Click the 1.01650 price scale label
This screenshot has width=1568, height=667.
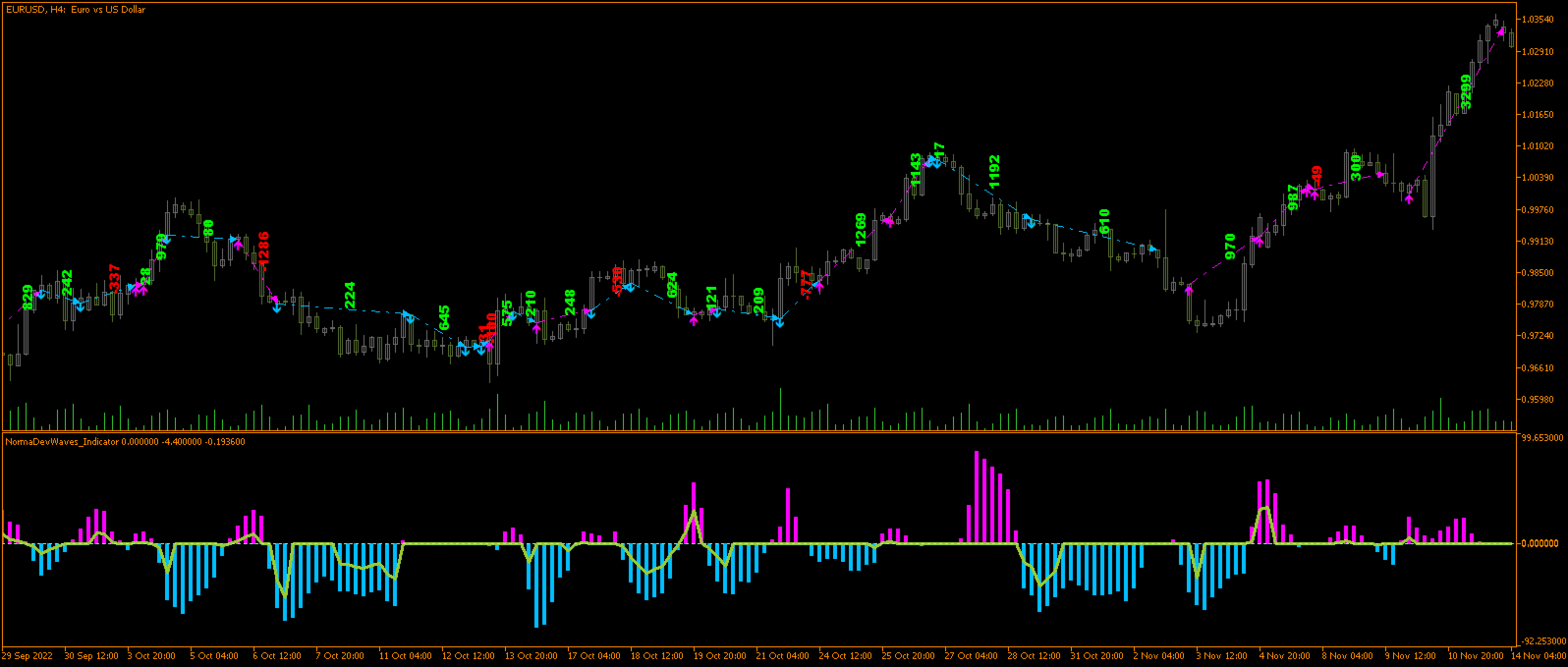point(1540,114)
